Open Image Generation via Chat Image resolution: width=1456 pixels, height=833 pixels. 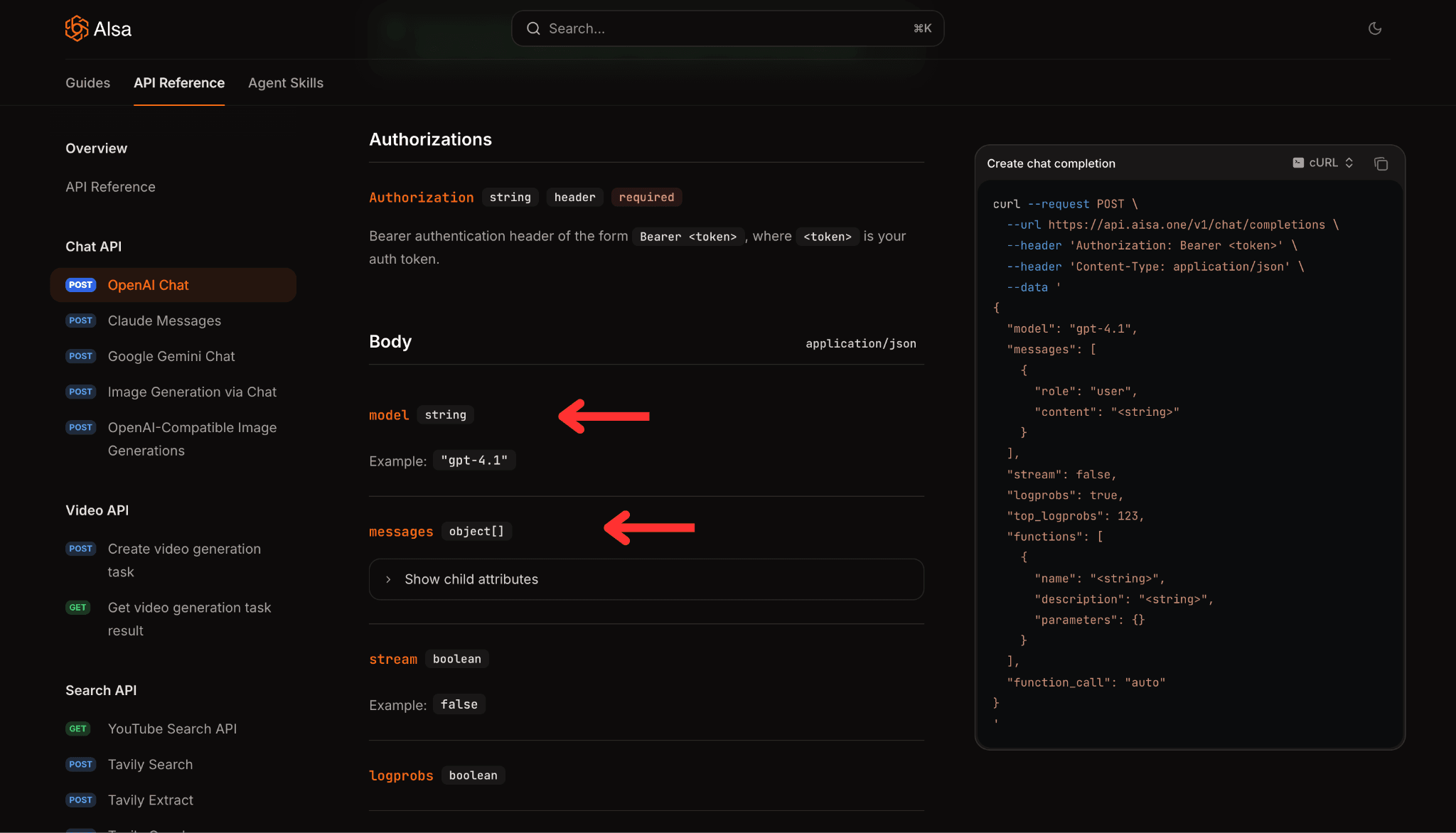tap(192, 392)
